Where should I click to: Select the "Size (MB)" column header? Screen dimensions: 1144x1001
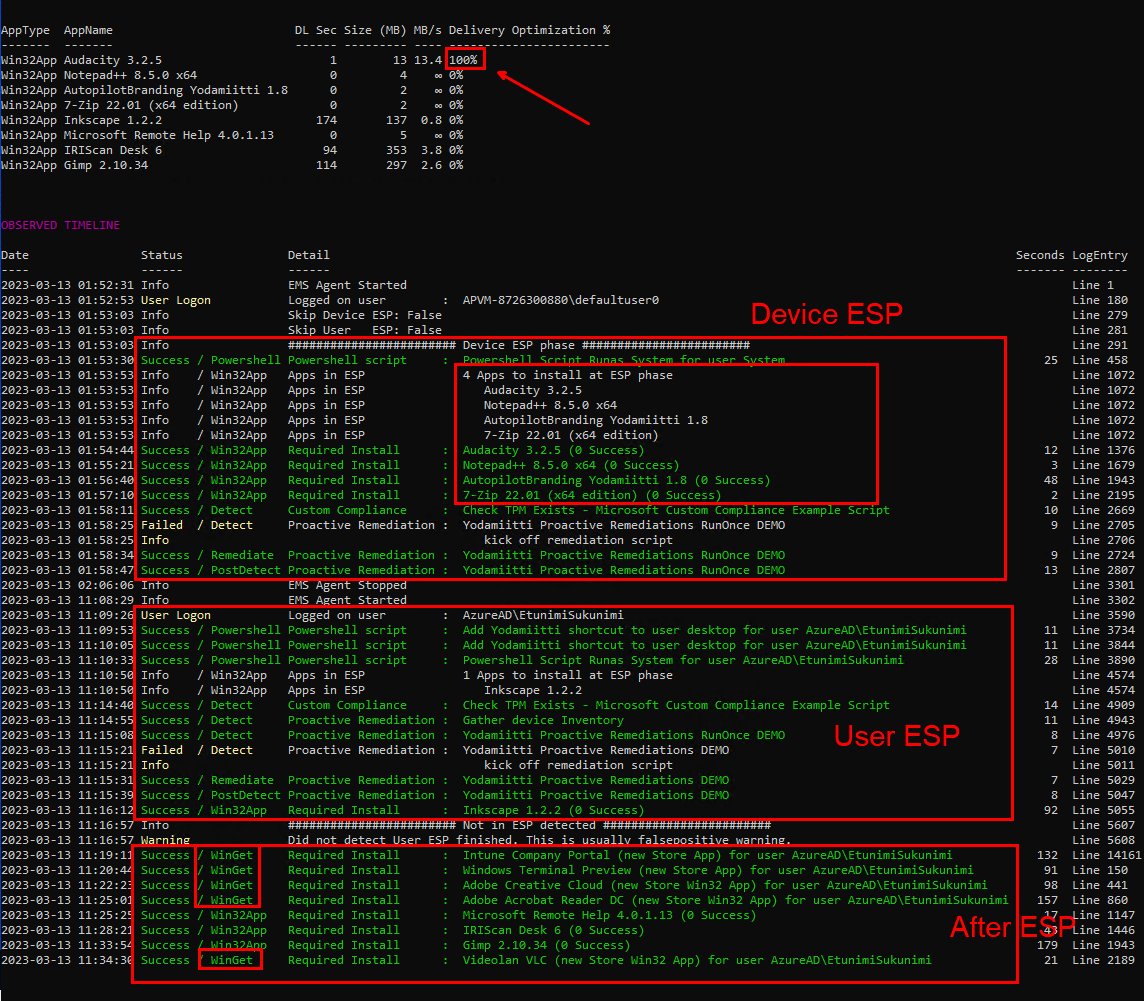click(375, 30)
